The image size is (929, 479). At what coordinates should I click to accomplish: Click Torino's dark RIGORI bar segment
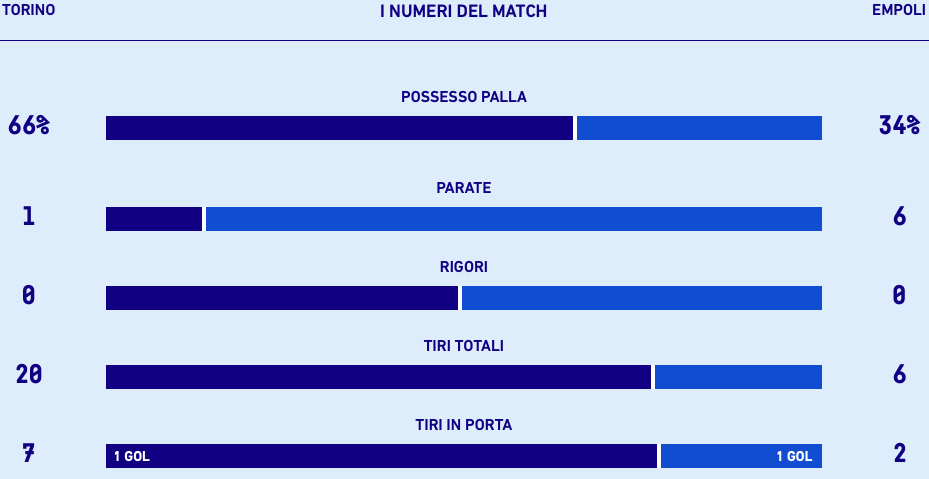(x=281, y=298)
